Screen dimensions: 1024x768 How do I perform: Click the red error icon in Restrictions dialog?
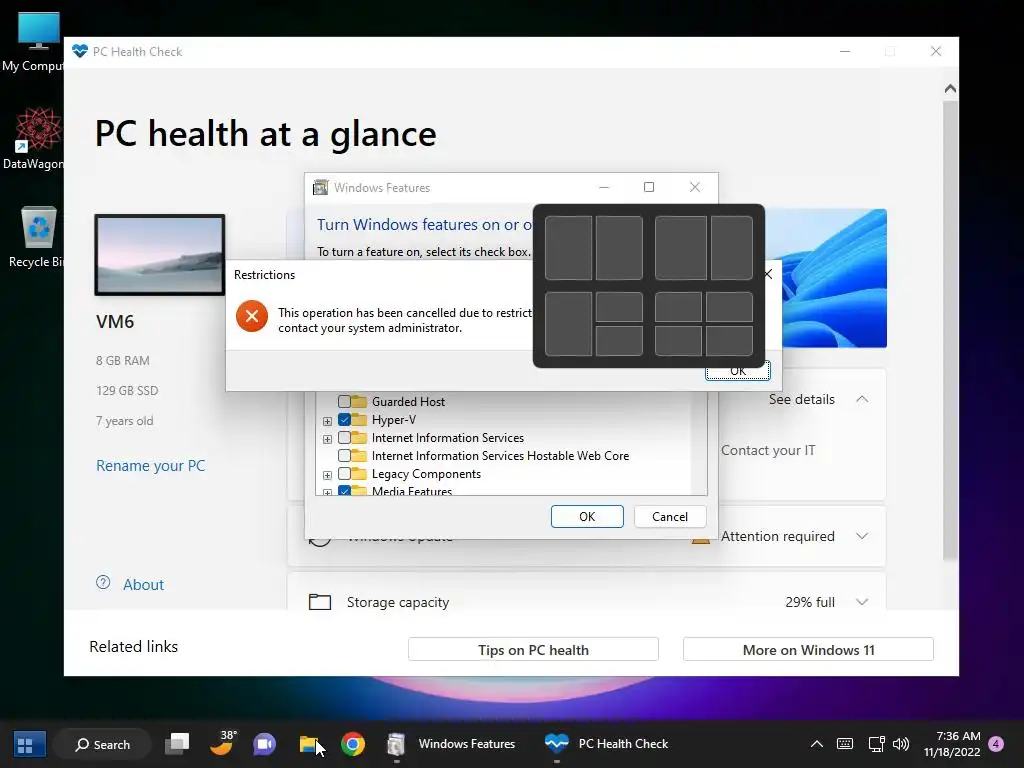252,316
